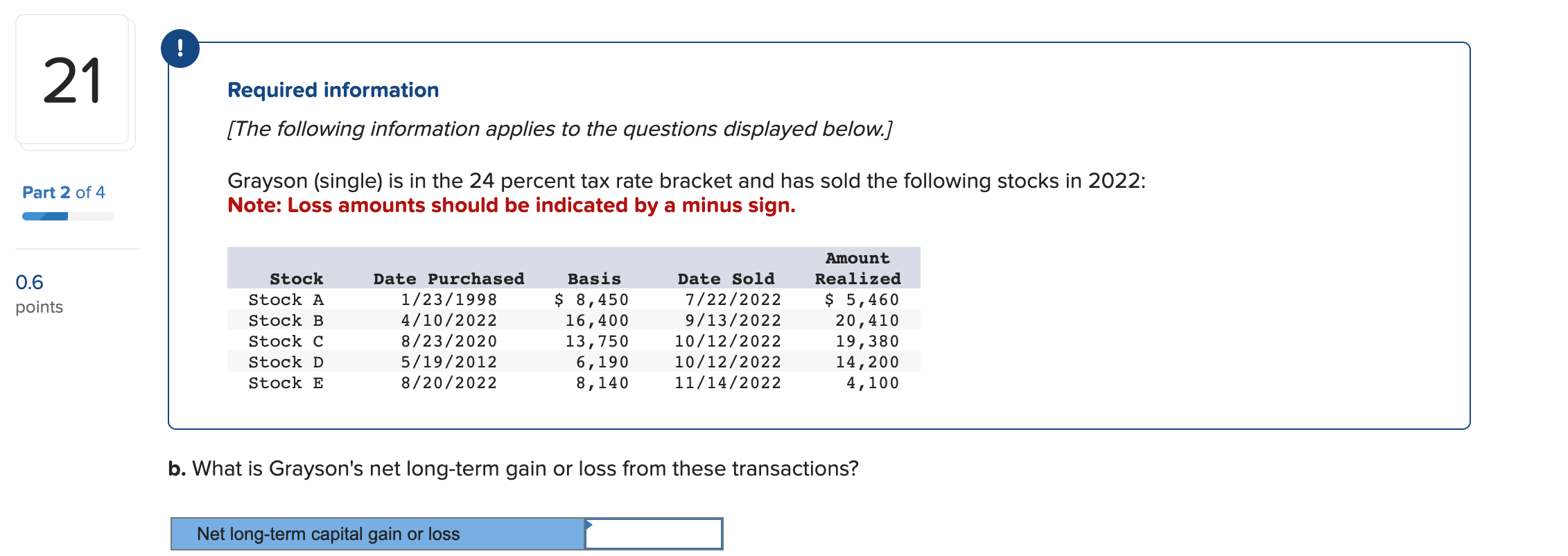Screen dimensions: 1568x556
Task: Click the Net long-term capital gain or loss label
Action: 329,534
